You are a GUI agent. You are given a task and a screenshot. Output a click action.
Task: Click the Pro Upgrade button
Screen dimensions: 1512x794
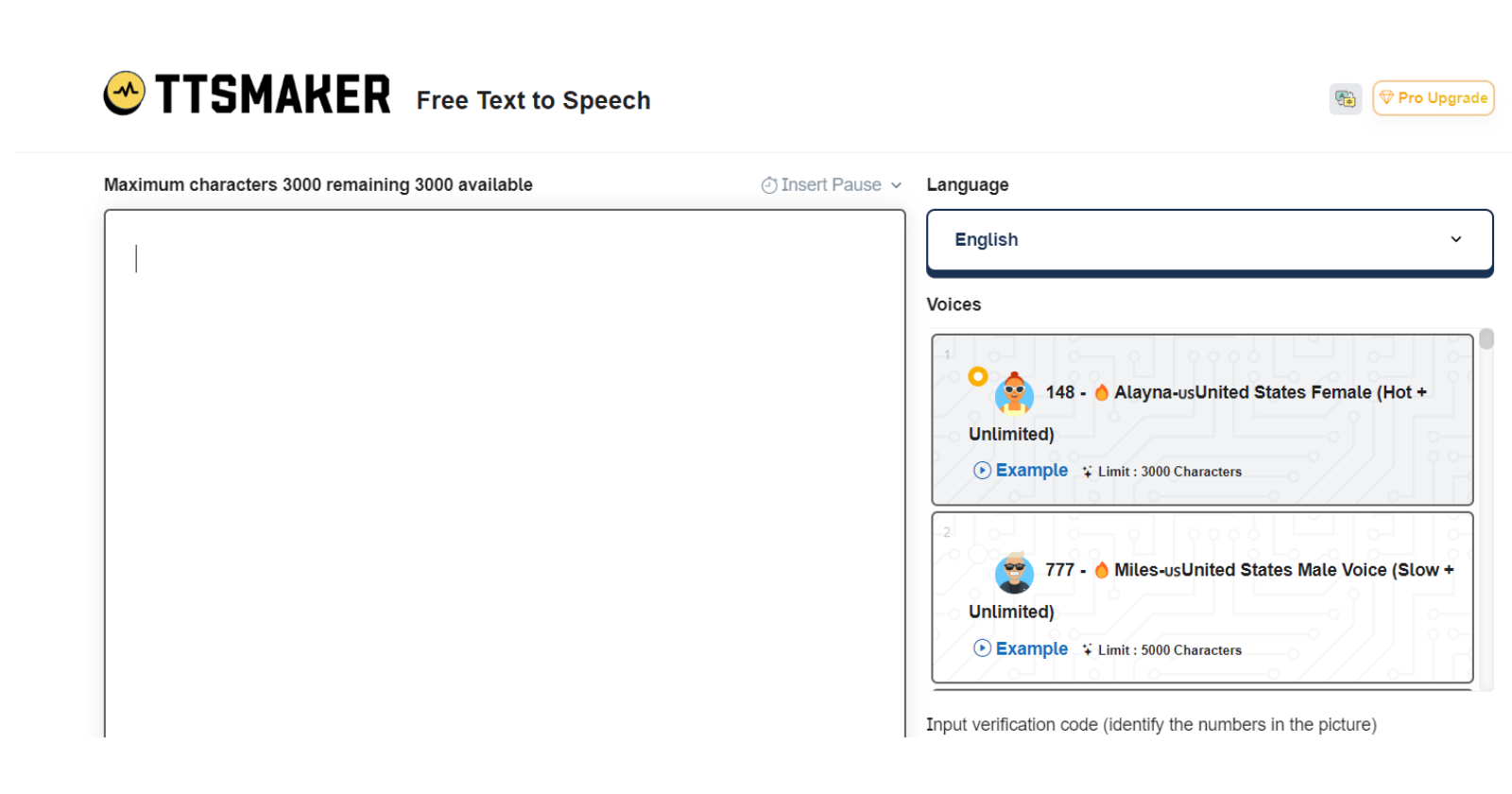click(1433, 98)
